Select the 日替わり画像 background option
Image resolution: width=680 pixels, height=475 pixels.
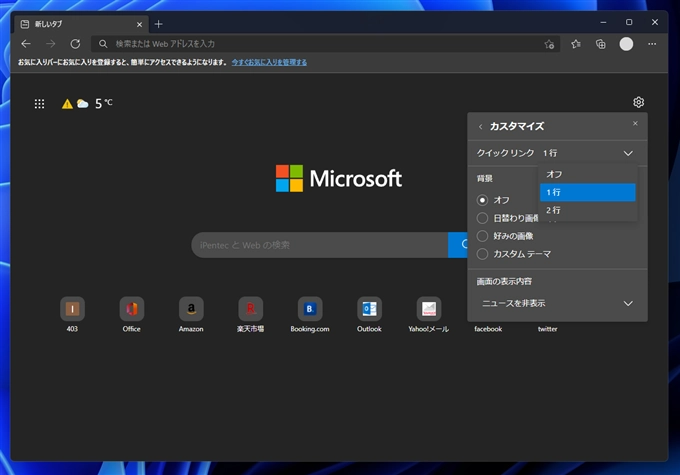tap(482, 218)
